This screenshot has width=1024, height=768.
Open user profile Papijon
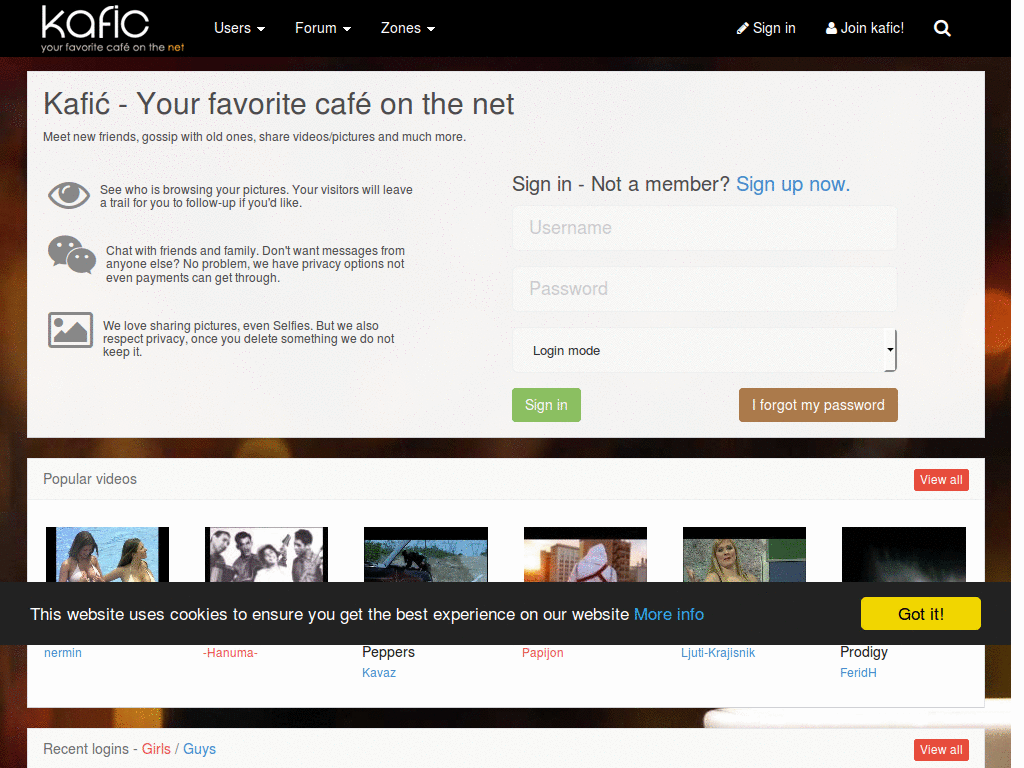(x=542, y=652)
